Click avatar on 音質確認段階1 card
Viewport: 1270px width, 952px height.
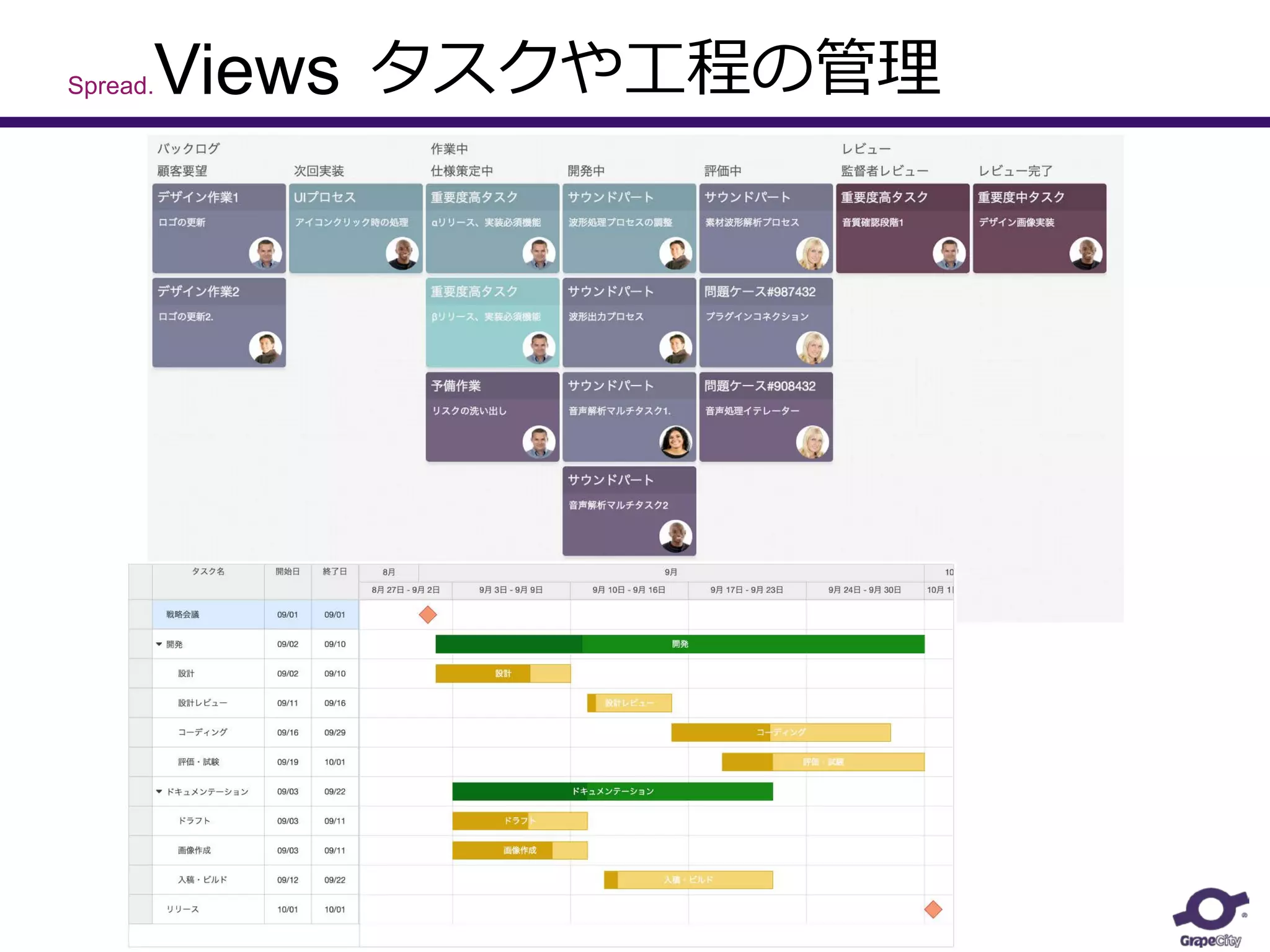click(949, 253)
